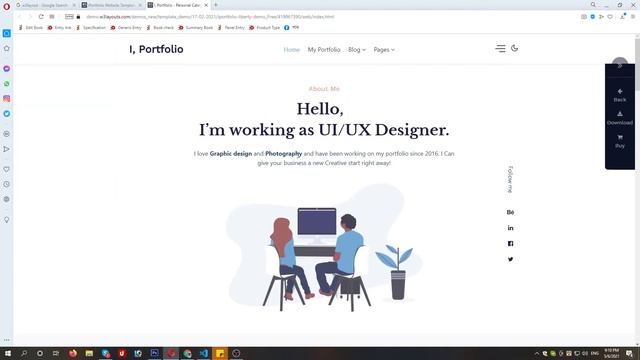640x360 pixels.
Task: Open browser tab search magnifier icon
Action: pos(593,4)
